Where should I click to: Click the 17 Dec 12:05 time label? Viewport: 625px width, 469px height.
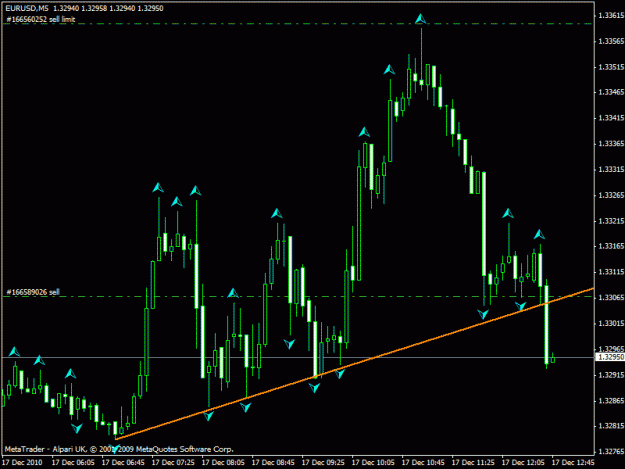(x=523, y=463)
